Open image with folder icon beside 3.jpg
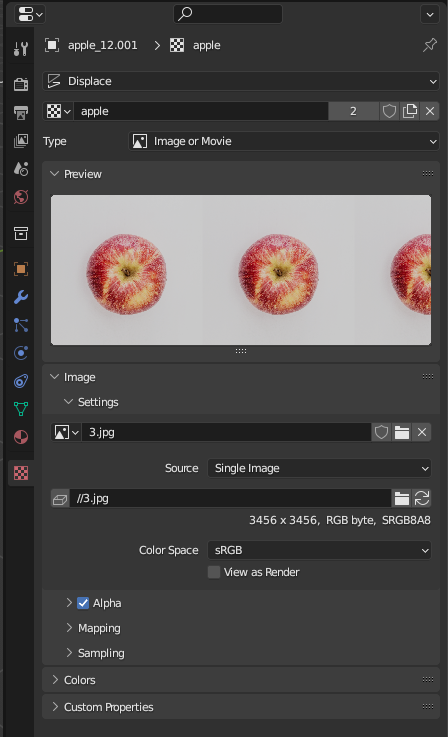The height and width of the screenshot is (737, 448). (x=401, y=432)
